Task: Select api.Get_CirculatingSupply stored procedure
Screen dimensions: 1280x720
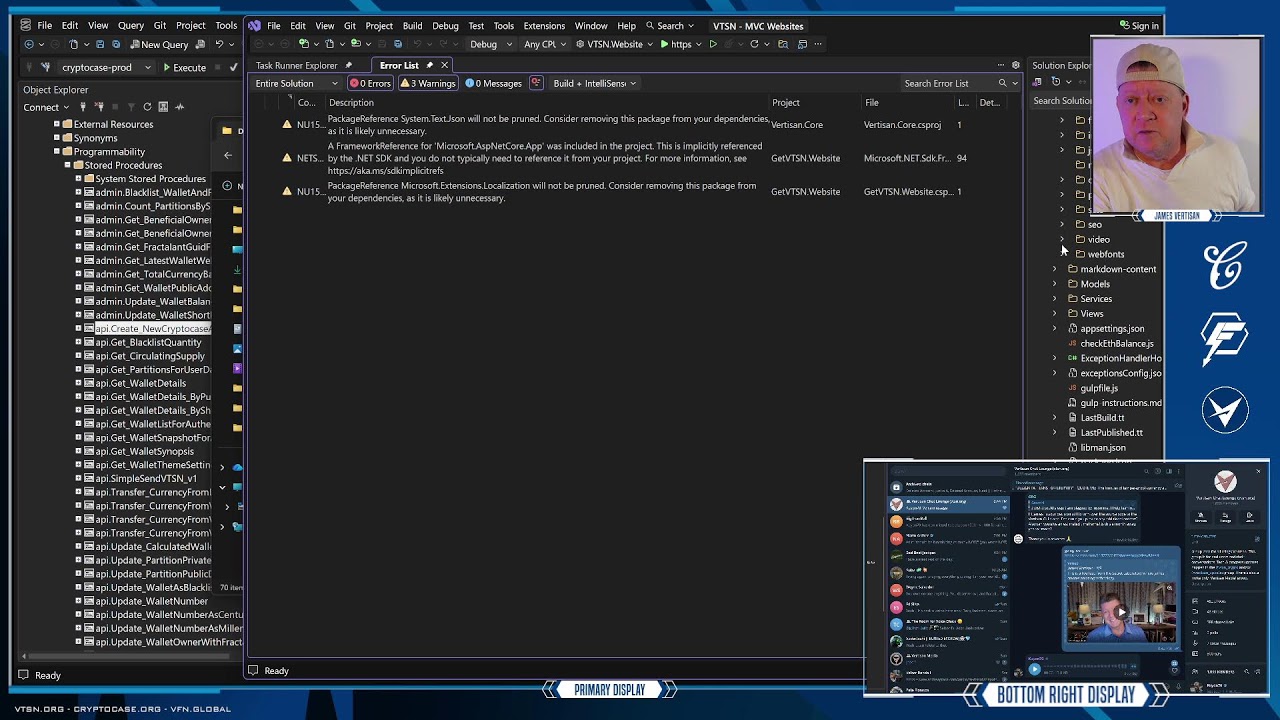Action: pos(149,356)
